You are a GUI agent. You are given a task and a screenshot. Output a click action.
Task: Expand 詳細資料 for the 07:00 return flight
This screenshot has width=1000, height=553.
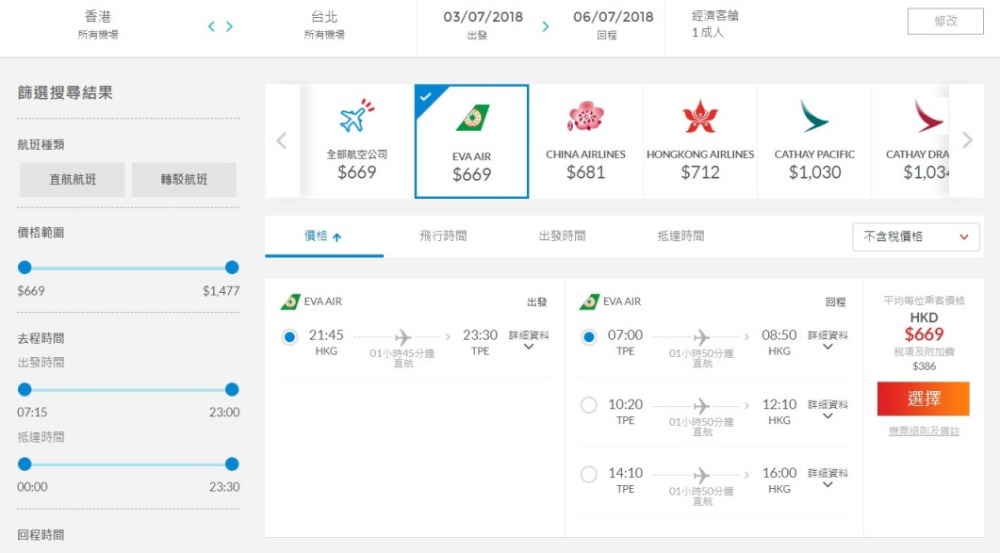point(828,340)
